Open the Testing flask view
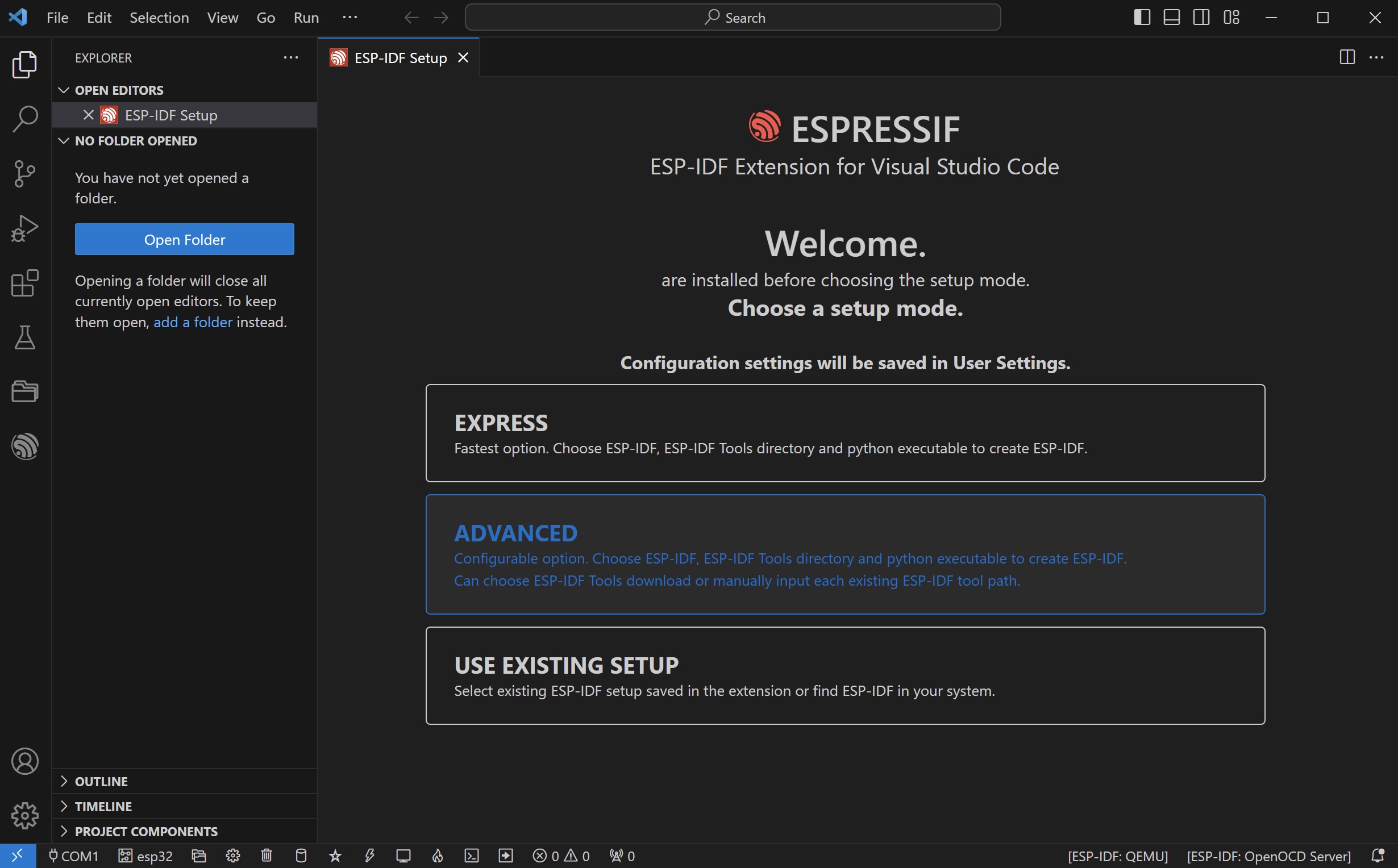This screenshot has height=868, width=1398. (x=24, y=337)
